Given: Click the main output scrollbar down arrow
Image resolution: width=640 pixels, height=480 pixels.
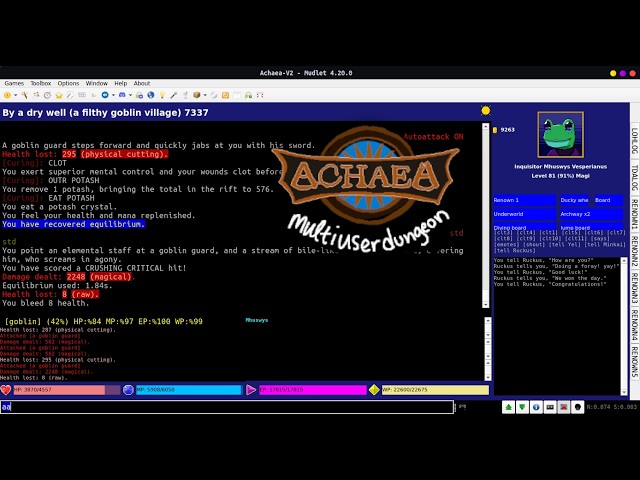Looking at the screenshot, I should (x=485, y=305).
